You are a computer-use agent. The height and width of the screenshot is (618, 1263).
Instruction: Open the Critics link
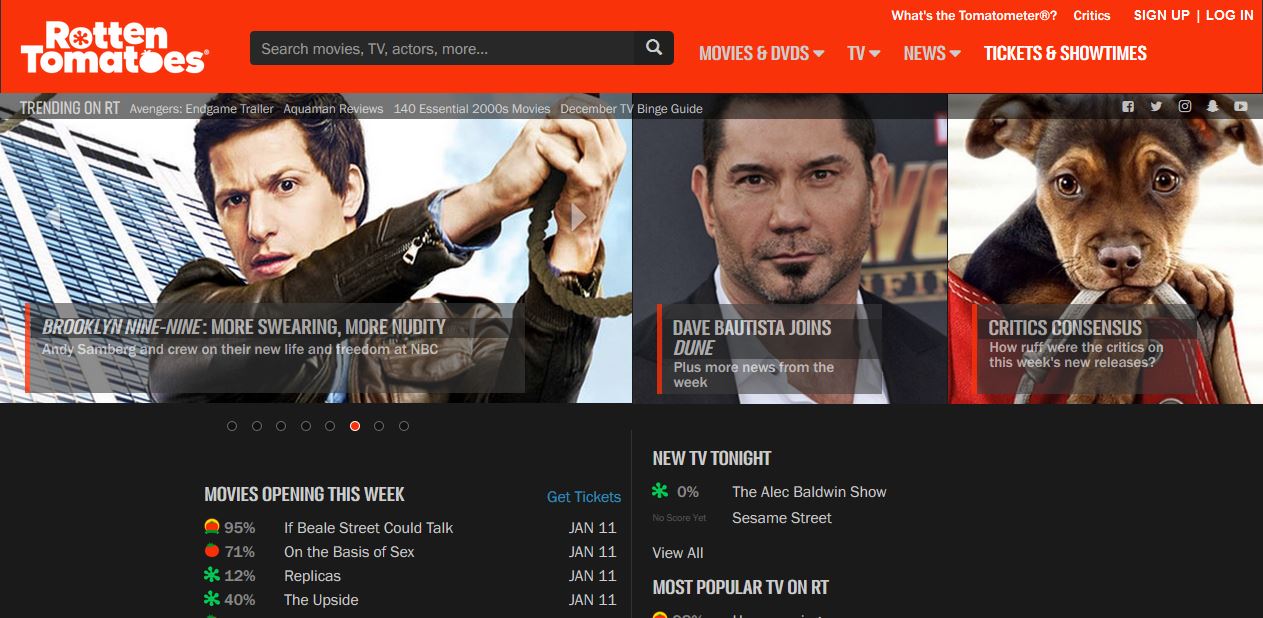[1092, 15]
